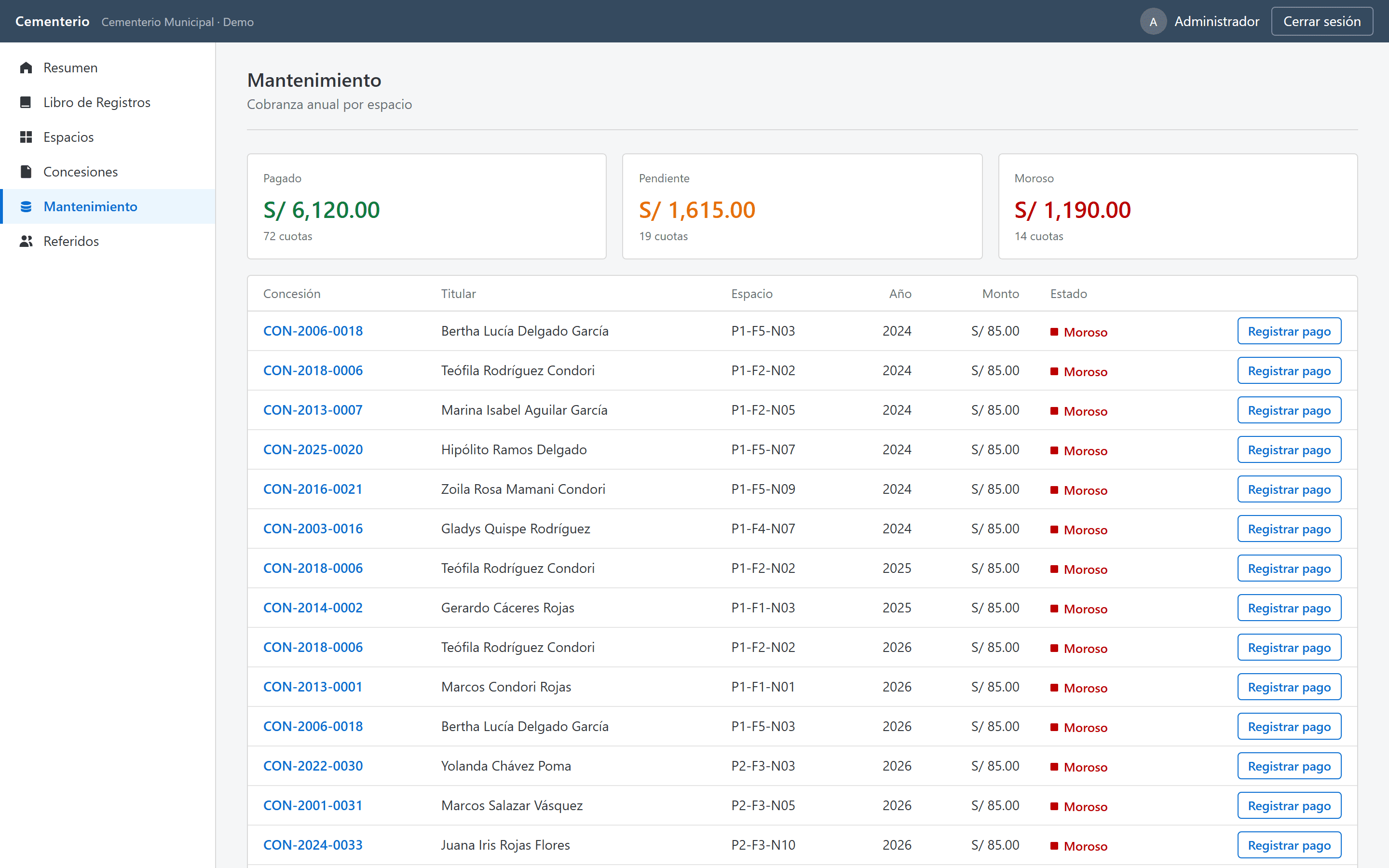The width and height of the screenshot is (1389, 868).
Task: Register payment for Hipólito Ramos Delgado
Action: (1289, 449)
